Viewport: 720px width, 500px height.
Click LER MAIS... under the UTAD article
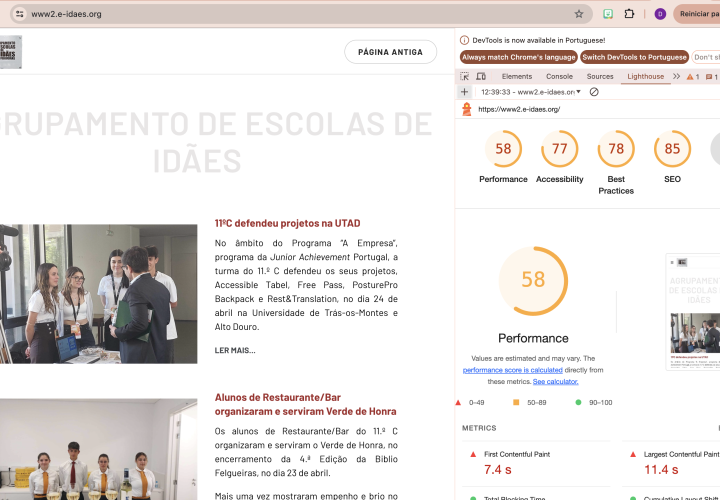point(235,350)
